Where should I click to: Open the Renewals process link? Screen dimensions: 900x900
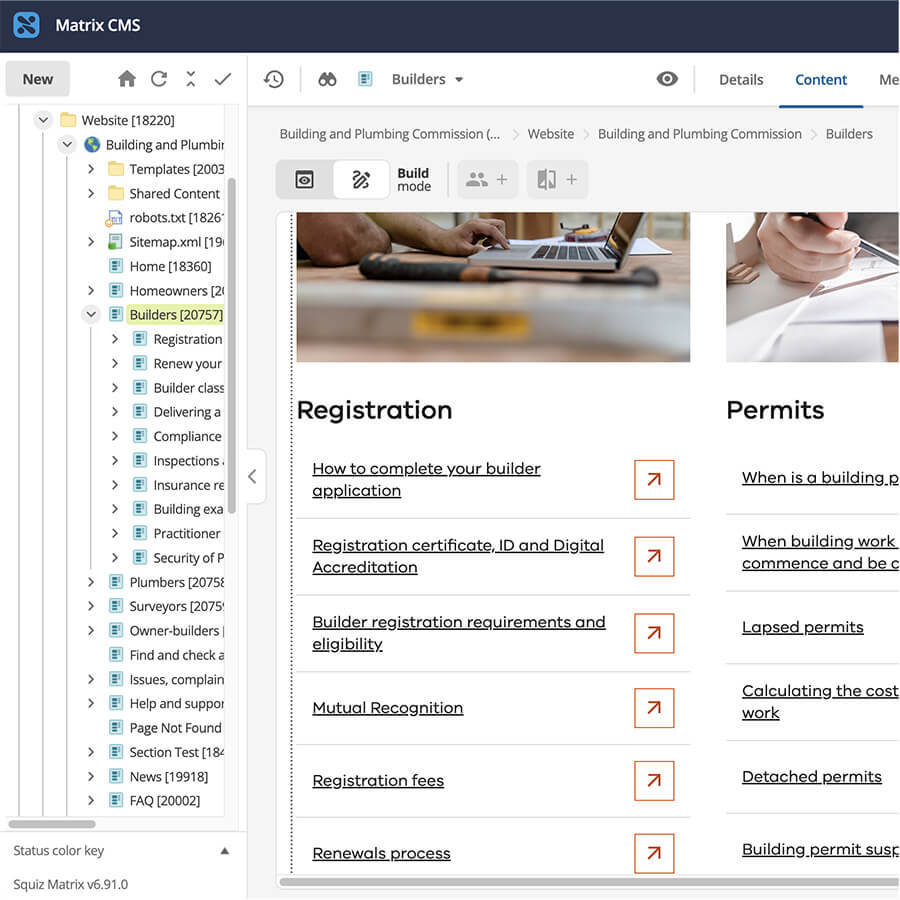coord(381,854)
